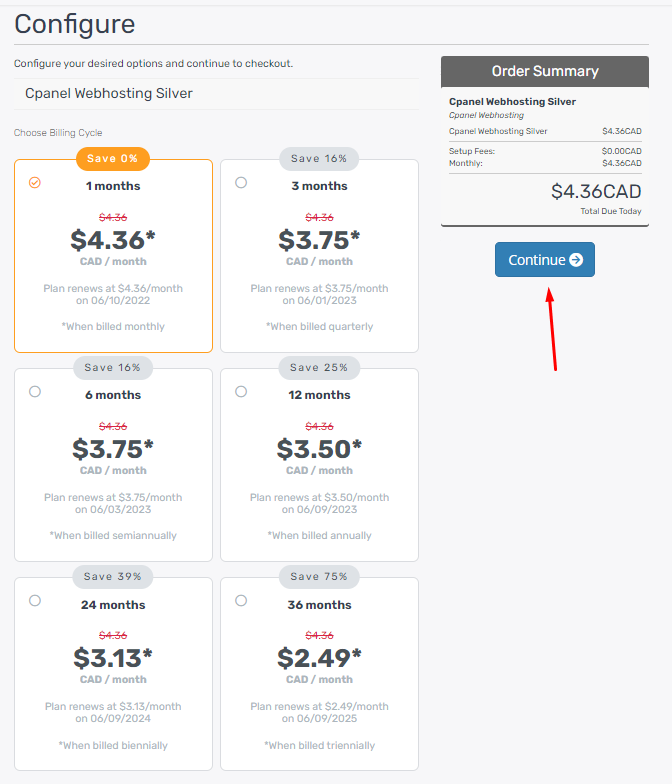
Task: Click 'Plan renews at $3.13/month' text
Action: coord(113,706)
